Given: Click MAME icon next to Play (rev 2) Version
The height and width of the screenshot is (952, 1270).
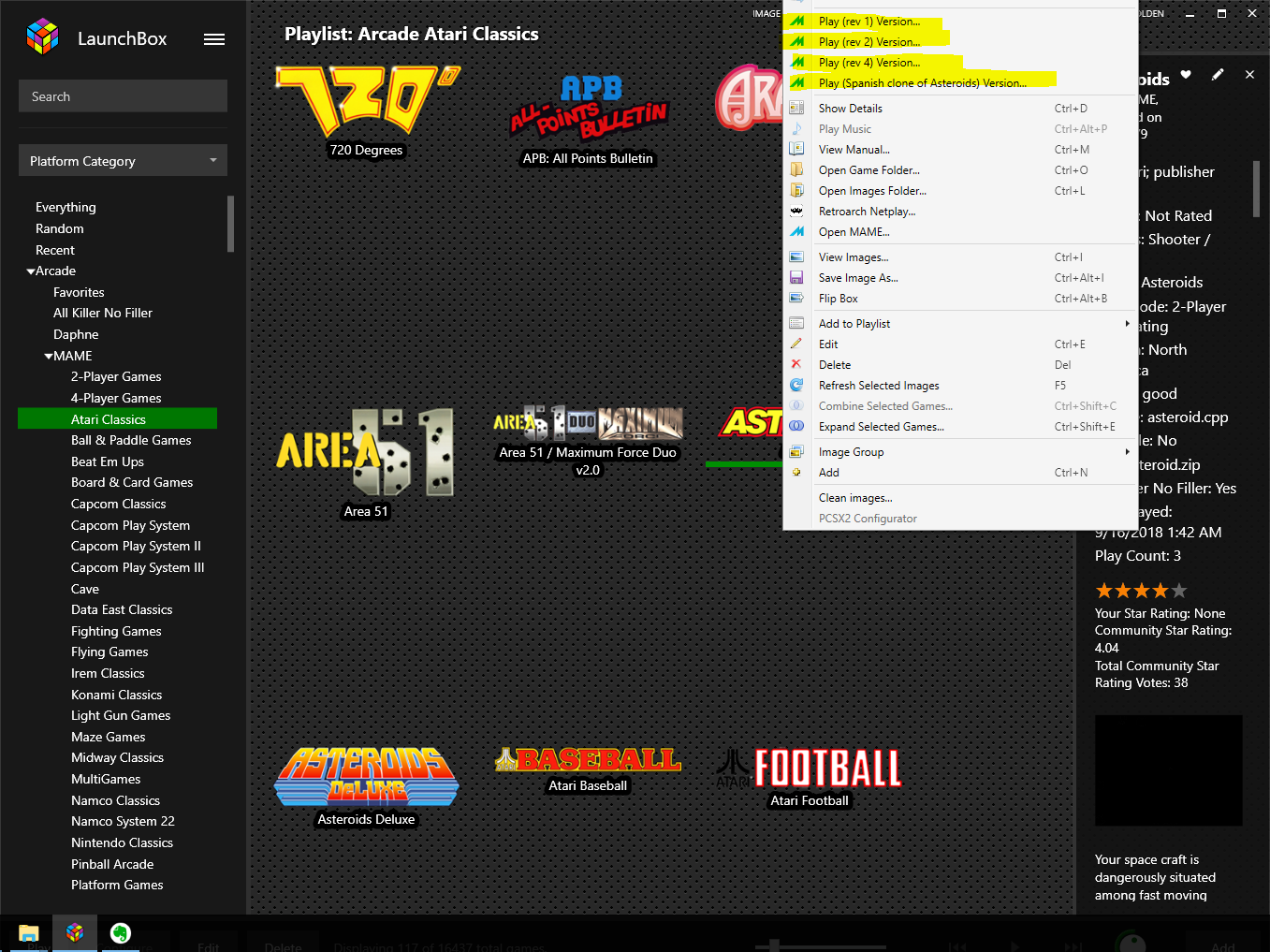Looking at the screenshot, I should pos(797,41).
